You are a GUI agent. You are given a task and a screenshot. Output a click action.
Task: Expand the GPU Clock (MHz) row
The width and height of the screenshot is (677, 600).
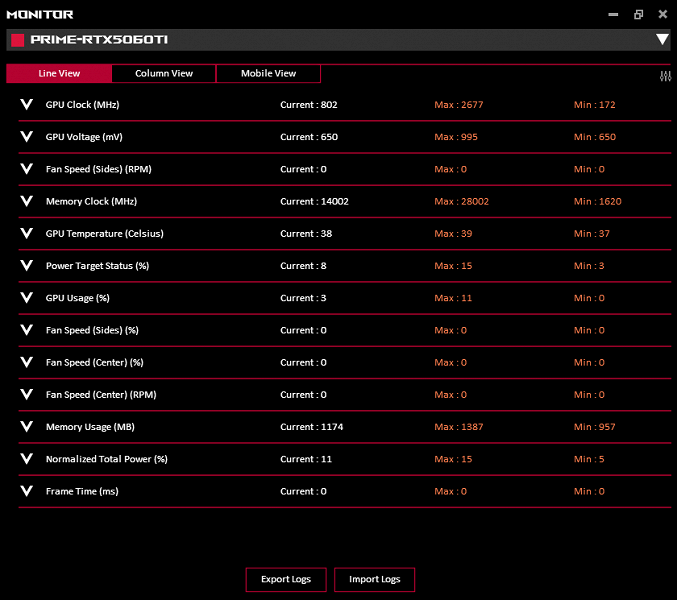(x=27, y=104)
